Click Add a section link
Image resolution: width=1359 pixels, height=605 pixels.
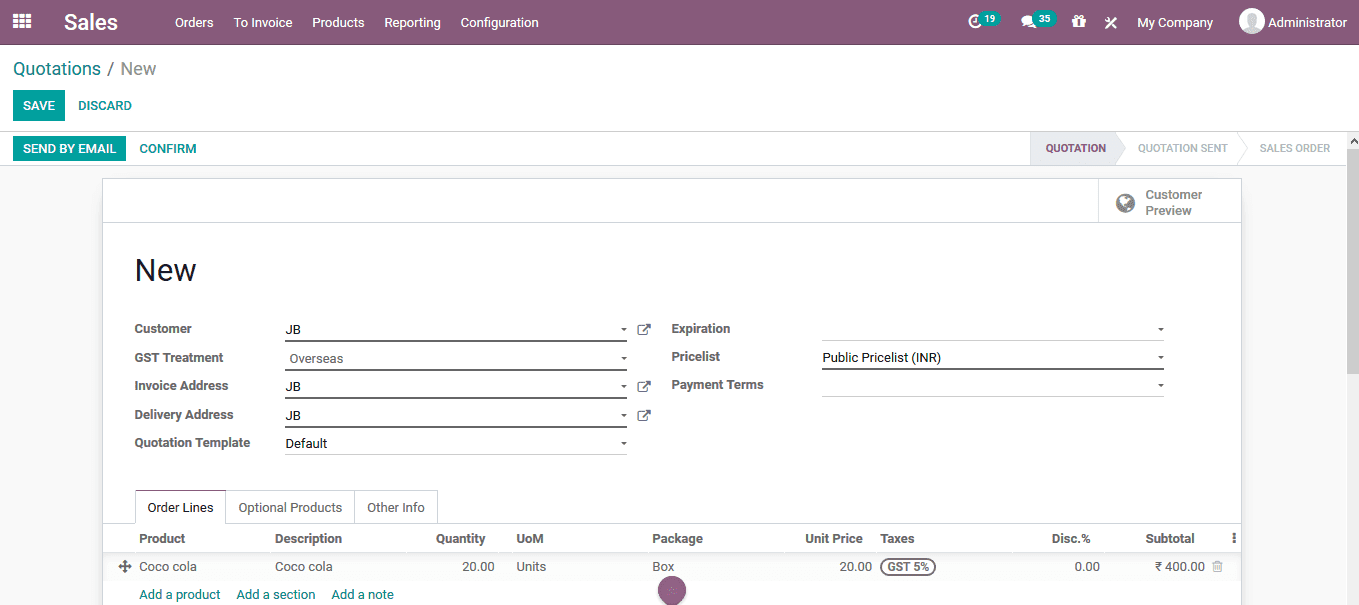tap(276, 594)
